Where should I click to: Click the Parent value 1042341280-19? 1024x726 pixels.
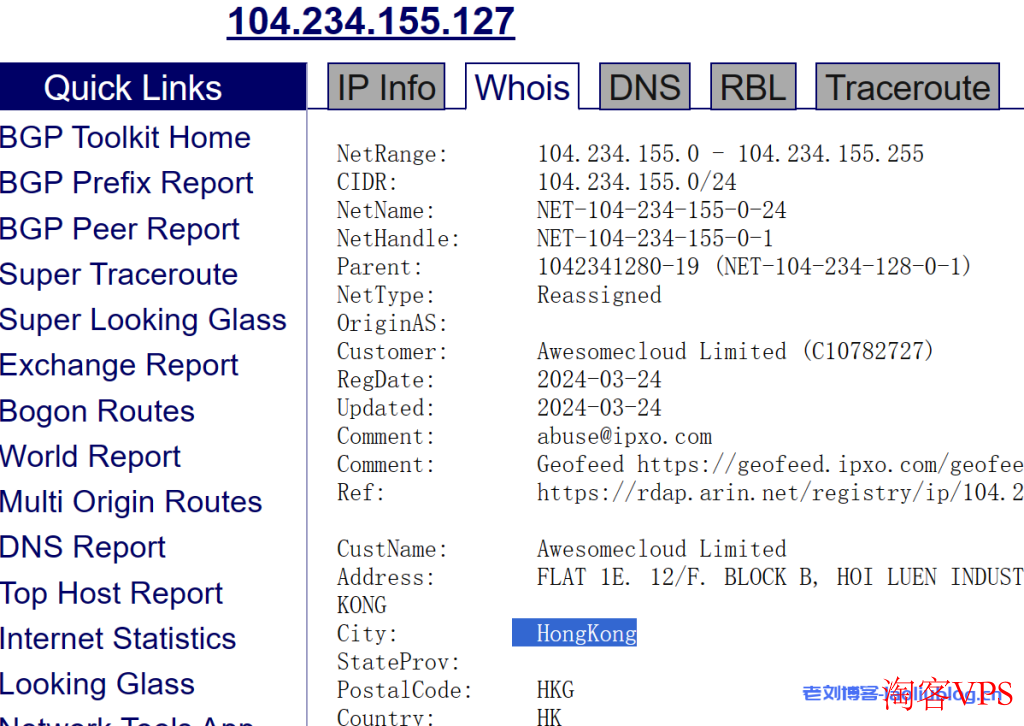[x=618, y=266]
